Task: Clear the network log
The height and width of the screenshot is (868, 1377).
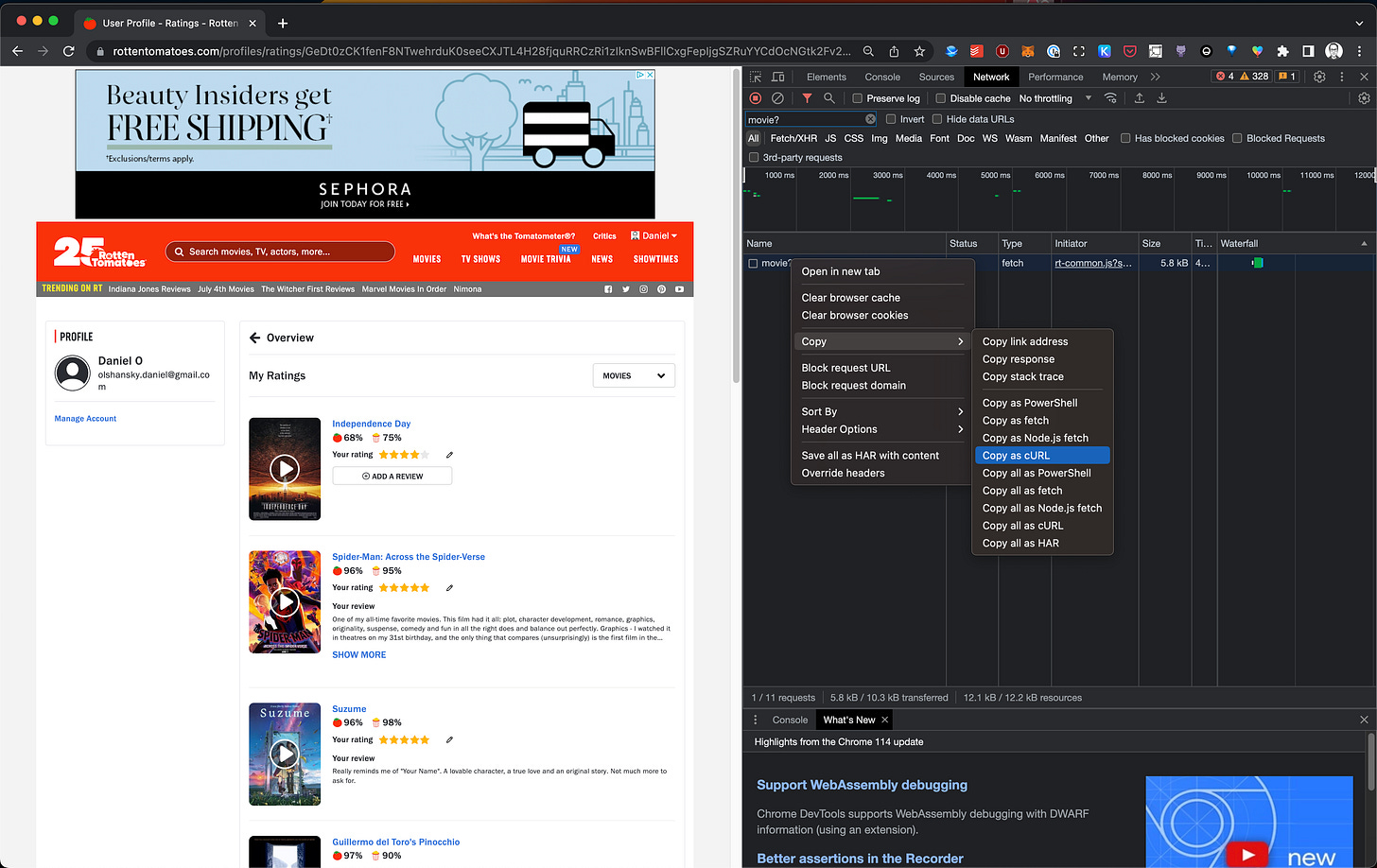Action: (777, 98)
